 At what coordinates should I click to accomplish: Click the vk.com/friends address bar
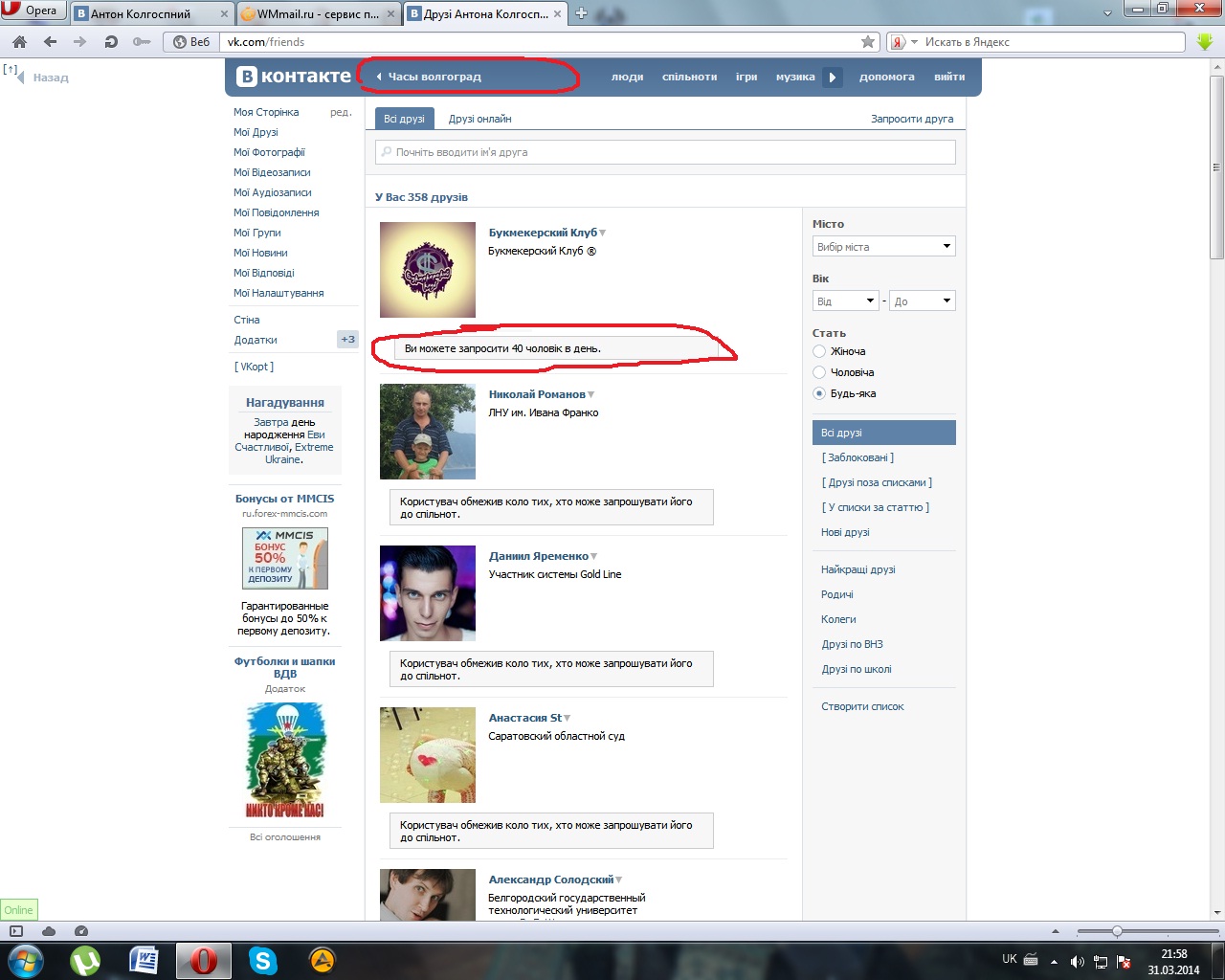click(541, 42)
